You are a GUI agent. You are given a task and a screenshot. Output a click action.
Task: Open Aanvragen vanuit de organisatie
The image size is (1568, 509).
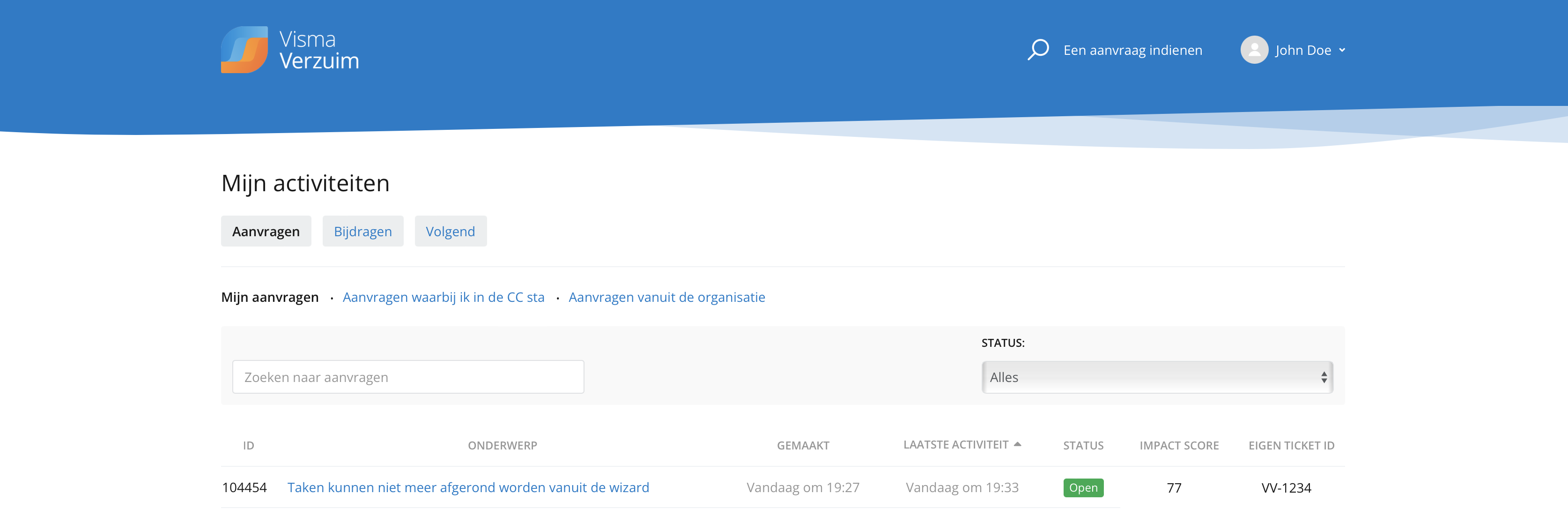[666, 297]
